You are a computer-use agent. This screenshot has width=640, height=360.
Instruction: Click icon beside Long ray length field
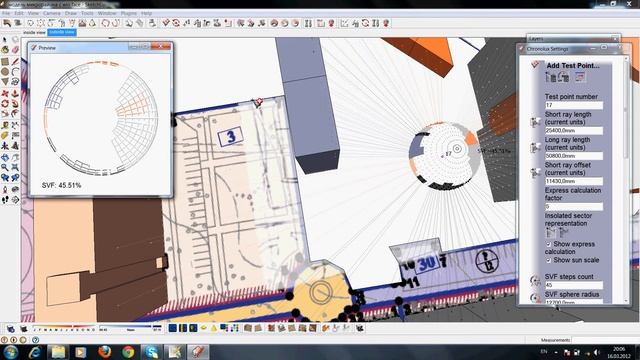pos(535,147)
